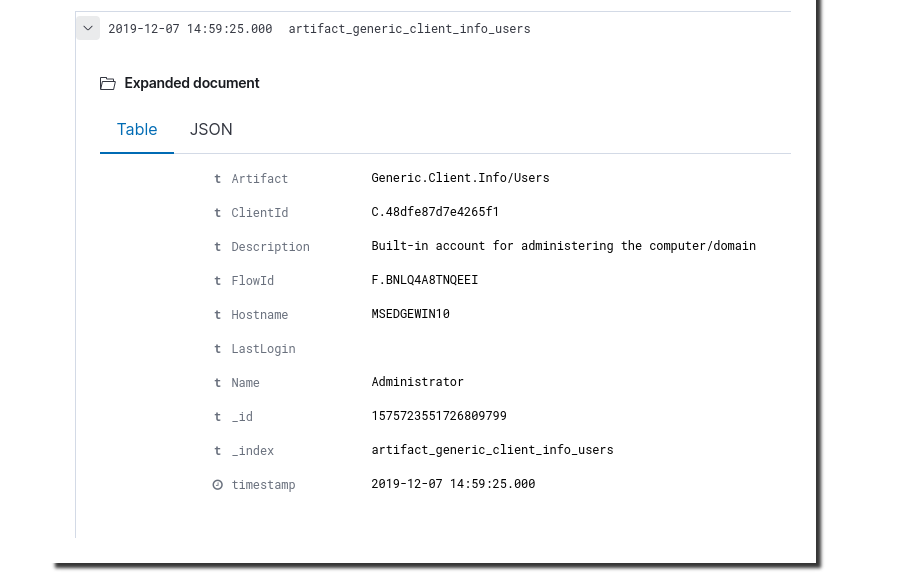Collapse the expanded document row chevron
900x584 pixels.
click(x=88, y=29)
